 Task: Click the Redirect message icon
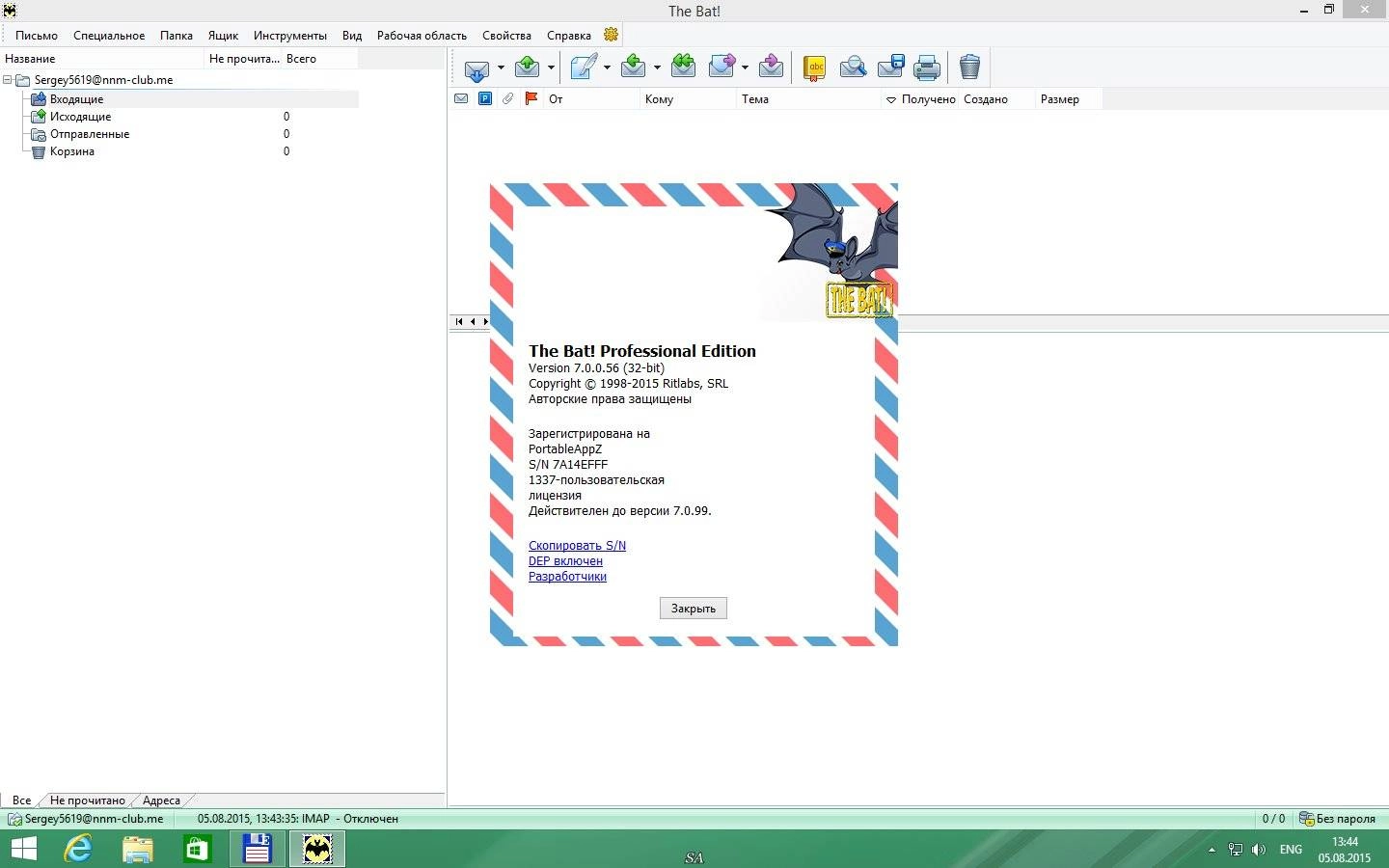pos(772,67)
